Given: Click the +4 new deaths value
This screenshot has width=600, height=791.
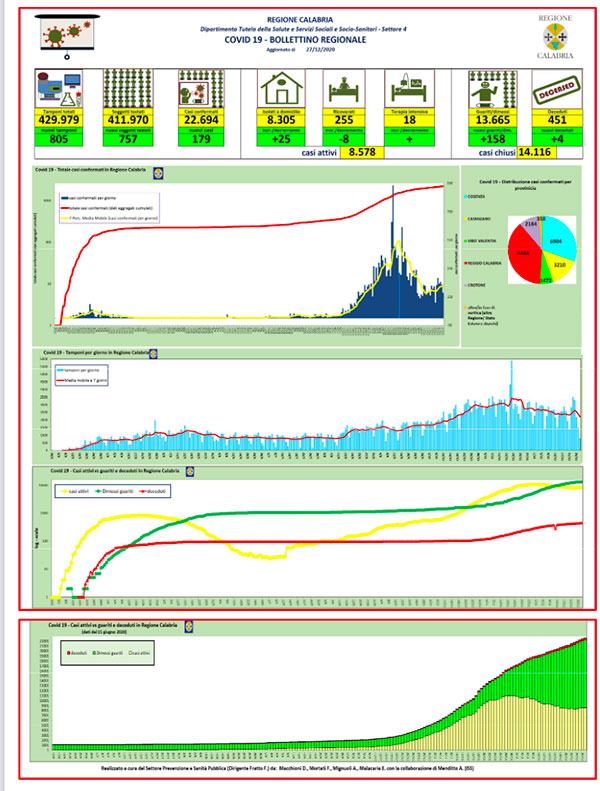Looking at the screenshot, I should 557,139.
